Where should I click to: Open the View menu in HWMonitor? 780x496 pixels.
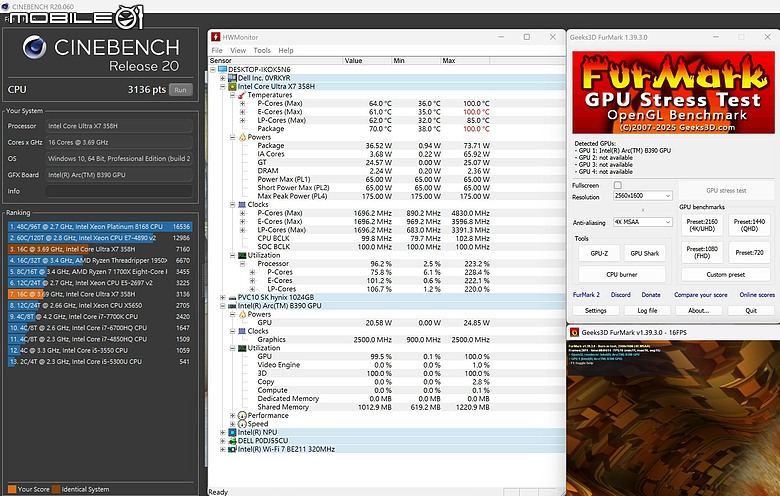(238, 50)
